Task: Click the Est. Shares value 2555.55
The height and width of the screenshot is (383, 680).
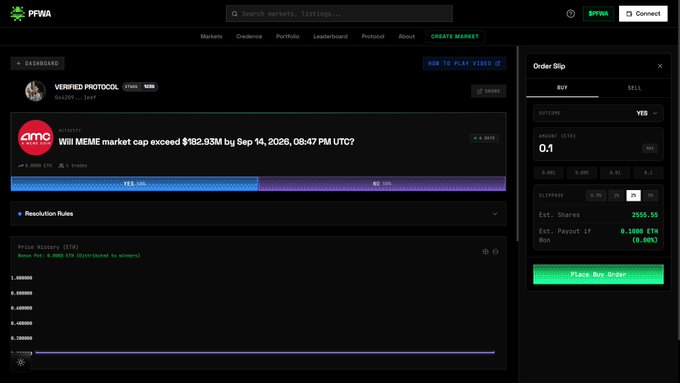Action: 644,215
